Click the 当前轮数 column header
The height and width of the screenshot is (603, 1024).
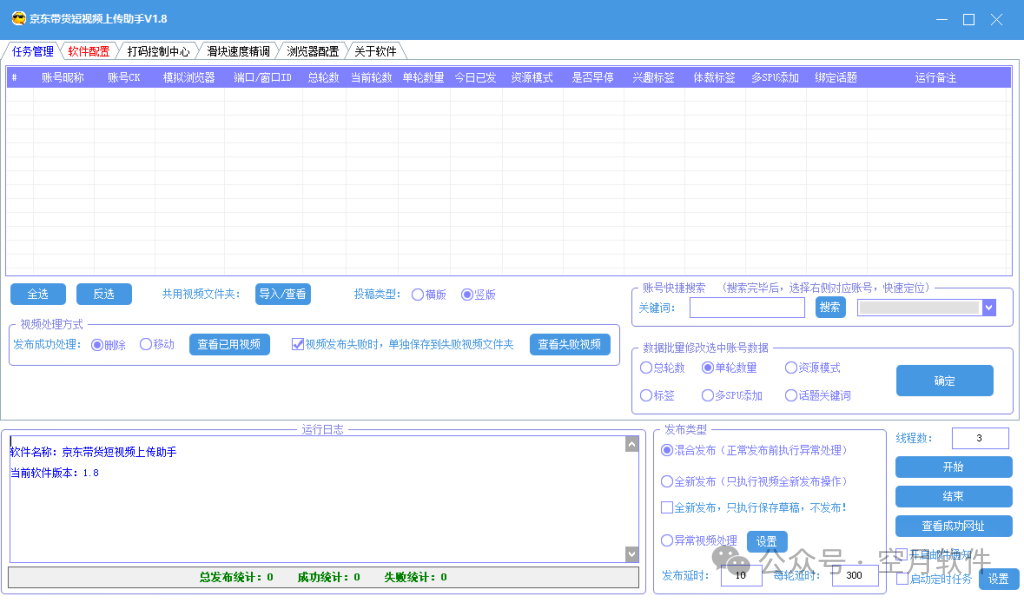372,78
